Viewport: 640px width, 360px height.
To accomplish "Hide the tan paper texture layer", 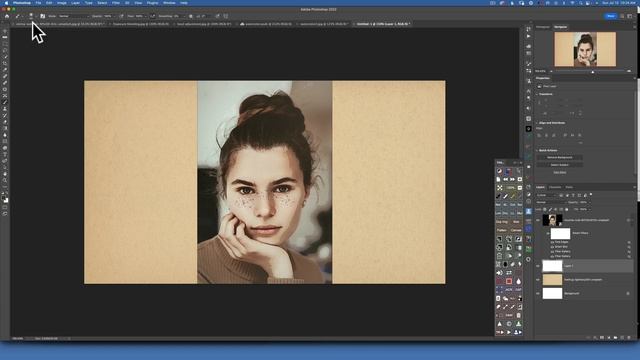I will point(538,280).
